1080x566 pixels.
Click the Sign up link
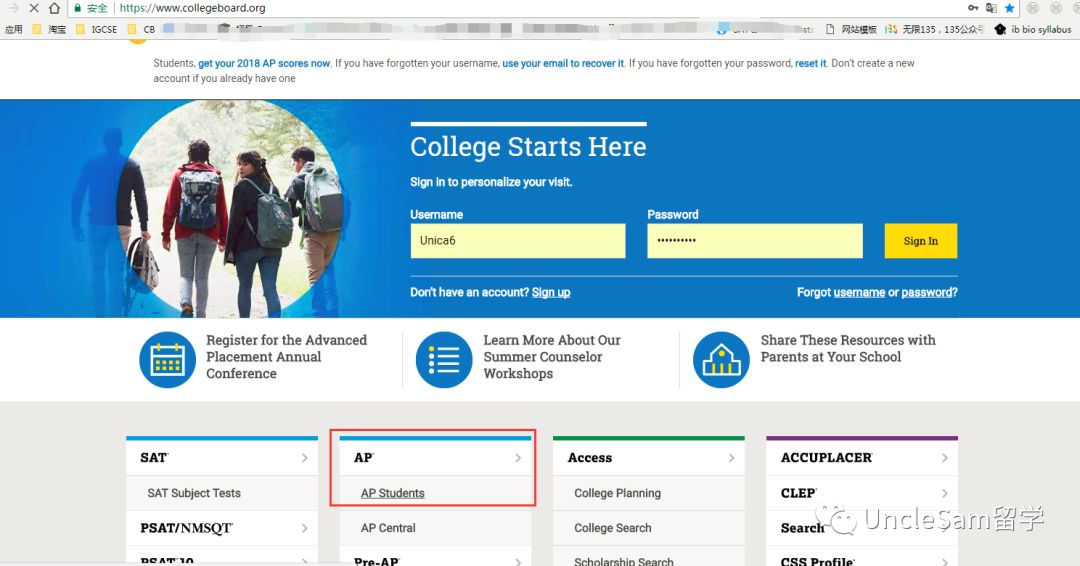pyautogui.click(x=551, y=293)
